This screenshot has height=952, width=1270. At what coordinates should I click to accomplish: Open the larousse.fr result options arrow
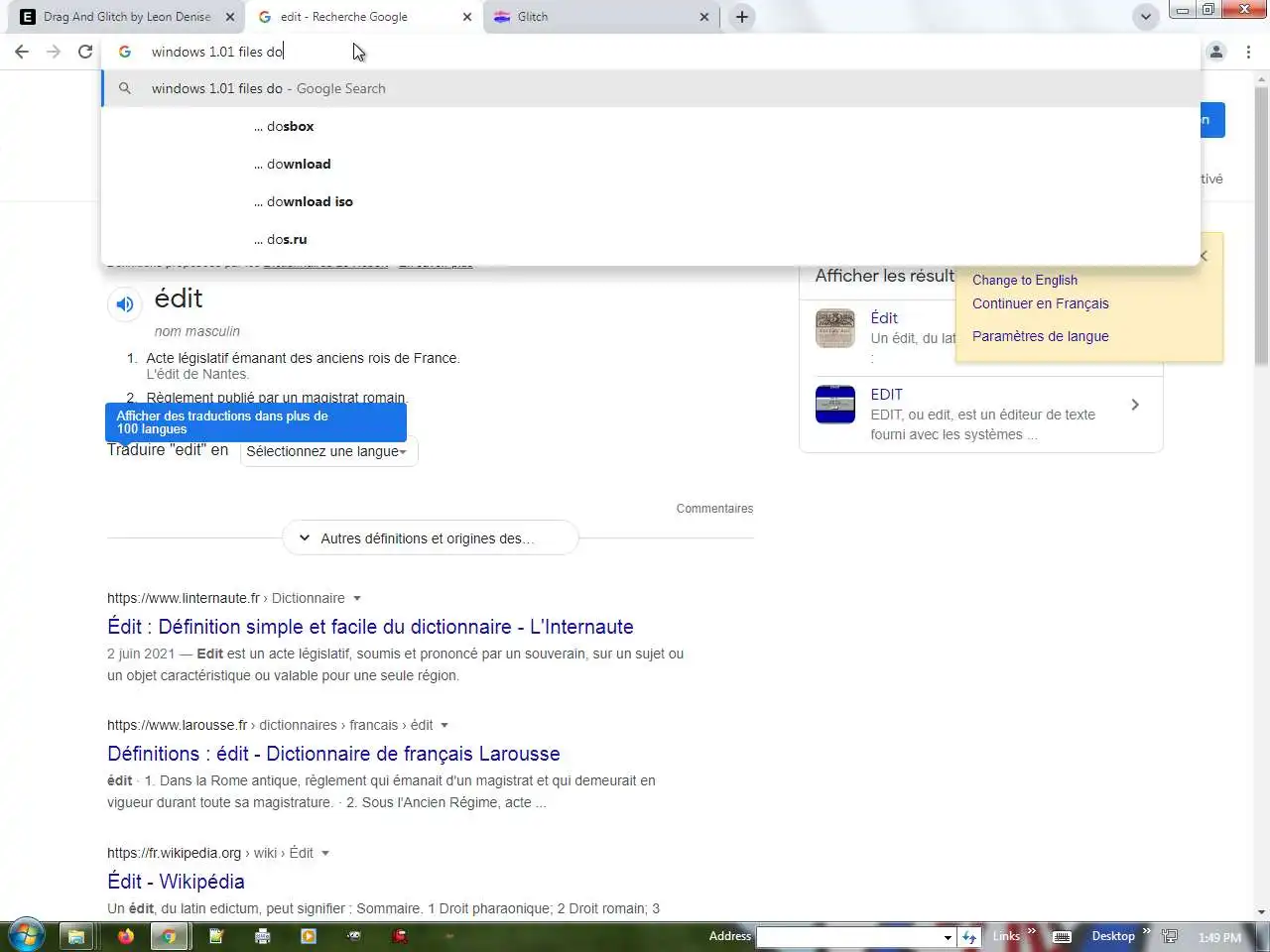point(444,725)
